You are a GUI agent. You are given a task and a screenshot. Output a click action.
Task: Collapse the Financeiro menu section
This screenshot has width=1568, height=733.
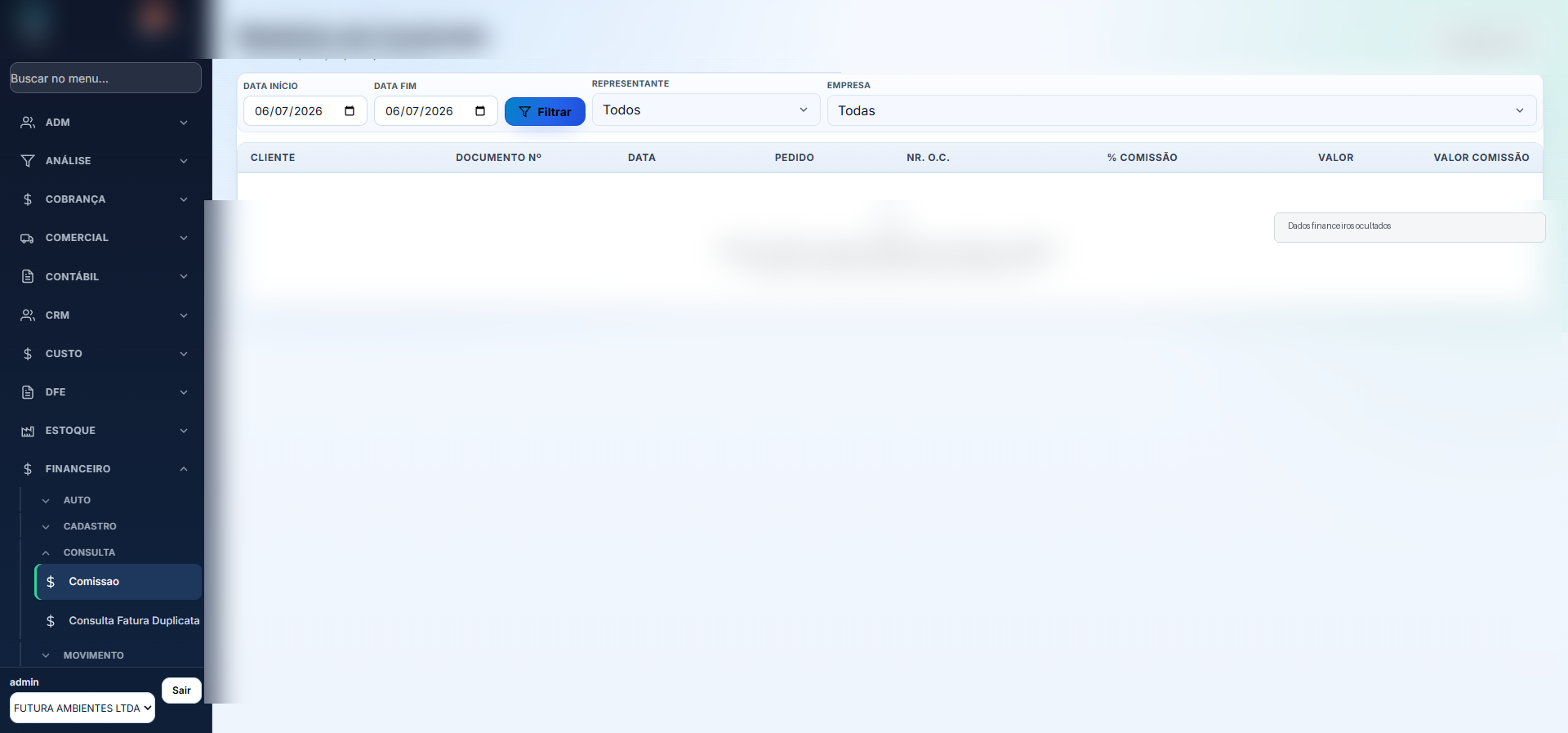point(105,469)
